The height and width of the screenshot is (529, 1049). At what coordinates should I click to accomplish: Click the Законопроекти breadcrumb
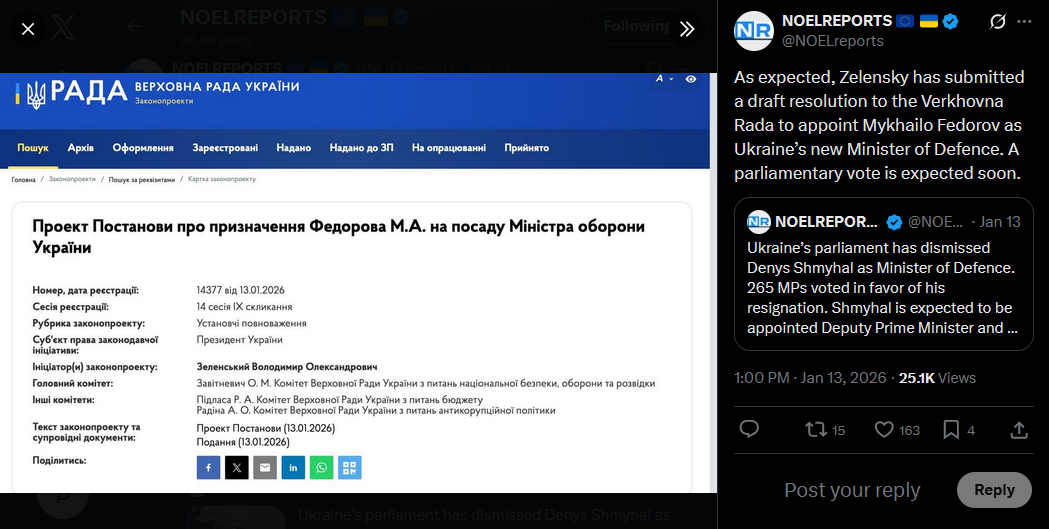(x=72, y=179)
